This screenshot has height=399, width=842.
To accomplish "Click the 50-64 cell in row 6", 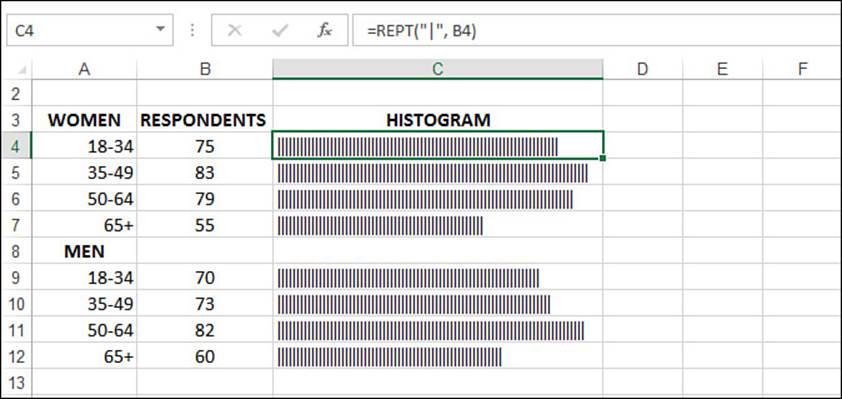I will point(84,199).
